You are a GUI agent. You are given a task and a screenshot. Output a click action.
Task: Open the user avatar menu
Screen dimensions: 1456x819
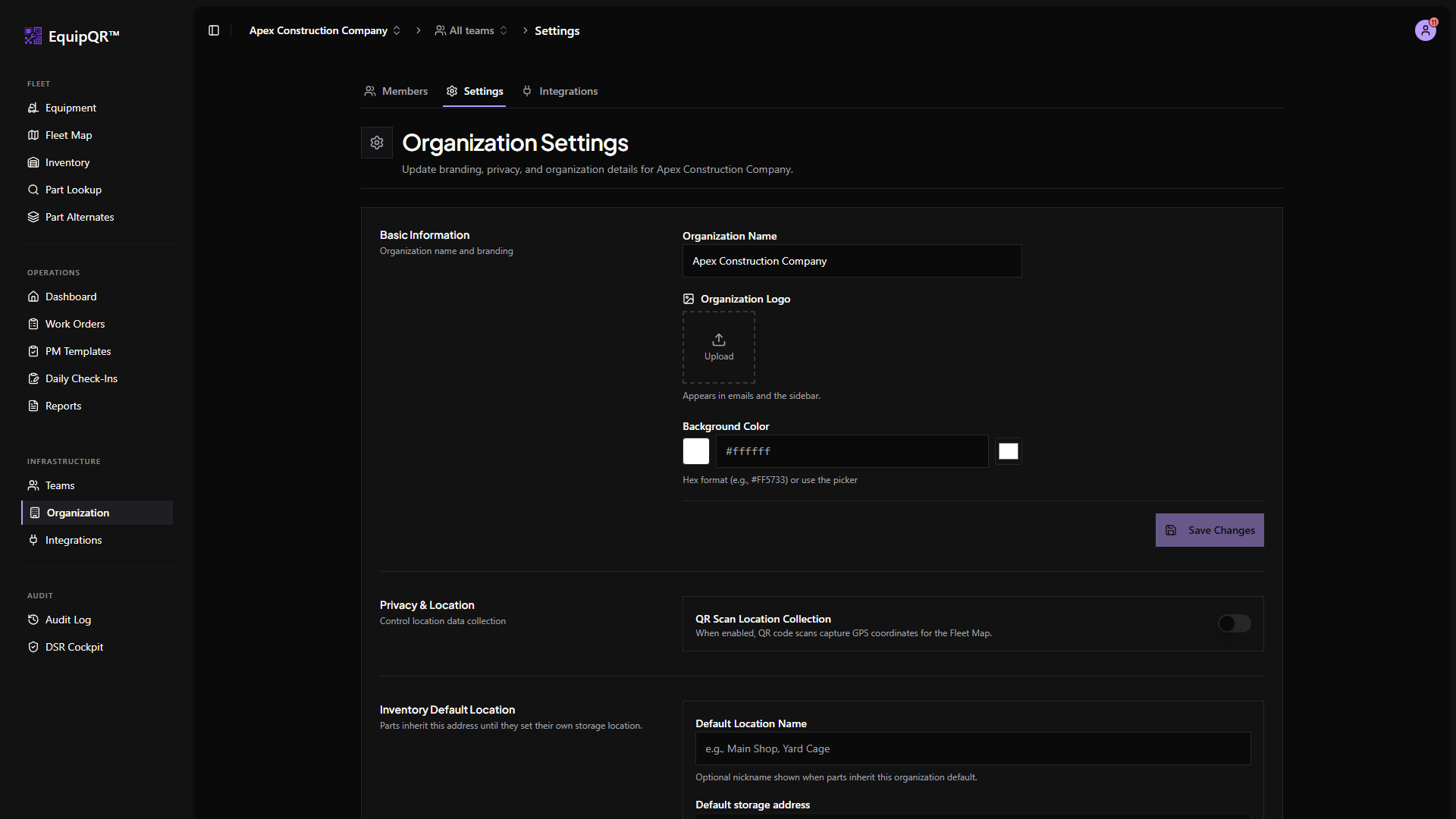(1426, 30)
